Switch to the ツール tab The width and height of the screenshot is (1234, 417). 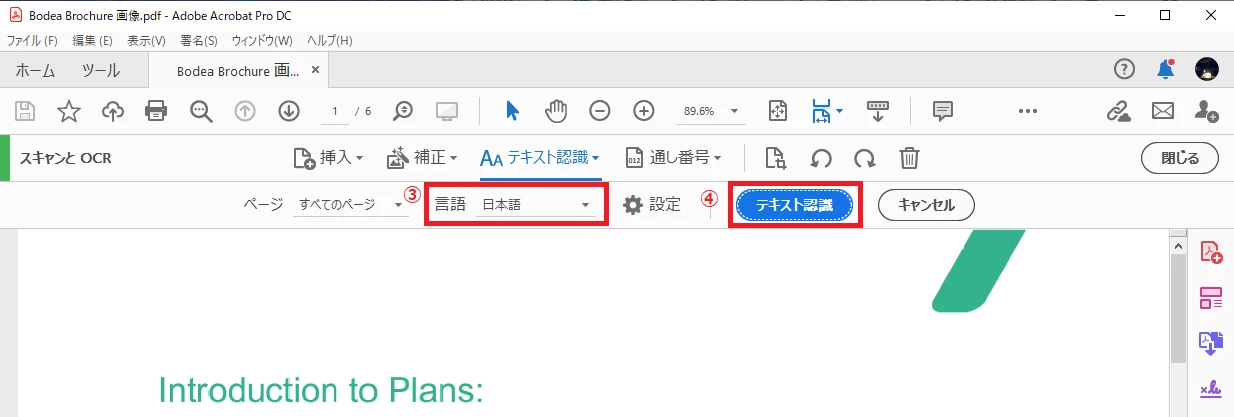coord(100,70)
